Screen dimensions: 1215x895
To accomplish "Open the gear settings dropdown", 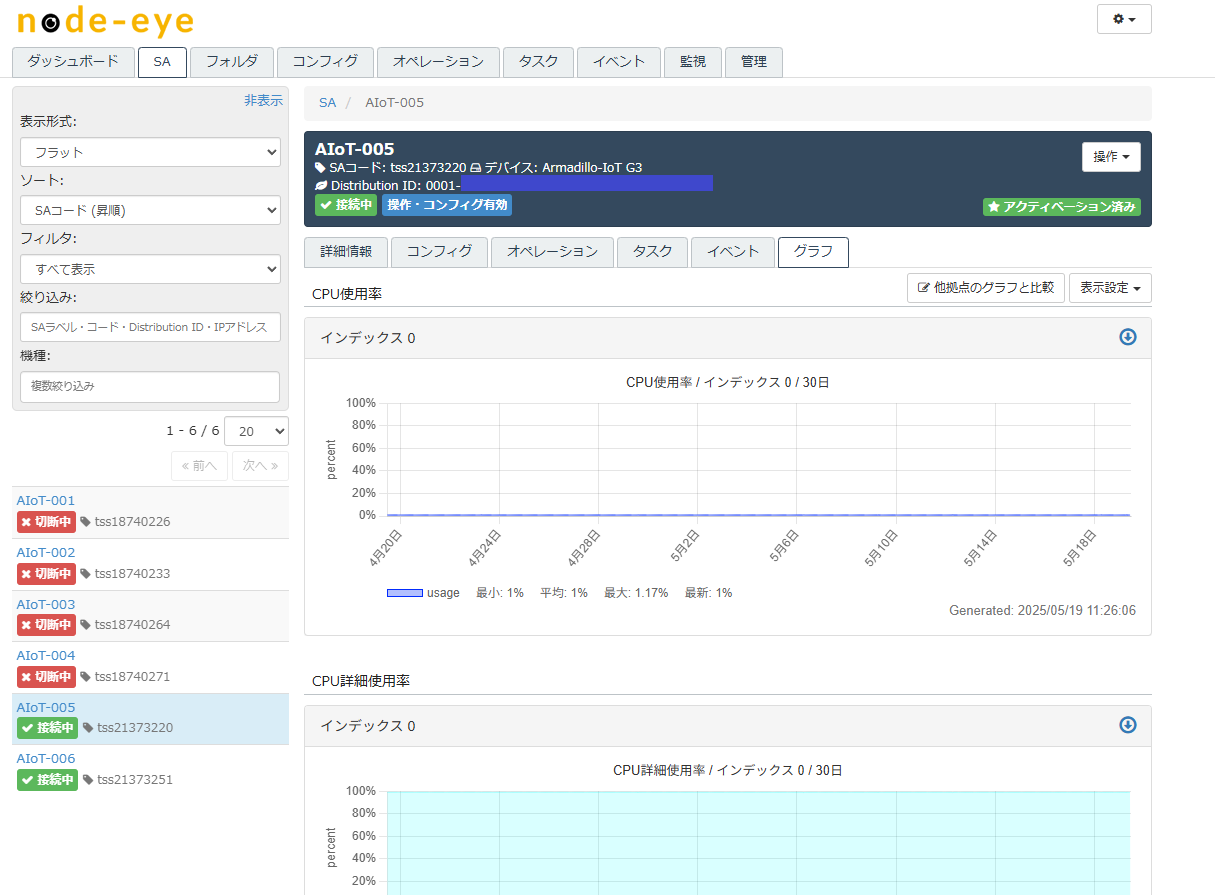I will [x=1124, y=19].
